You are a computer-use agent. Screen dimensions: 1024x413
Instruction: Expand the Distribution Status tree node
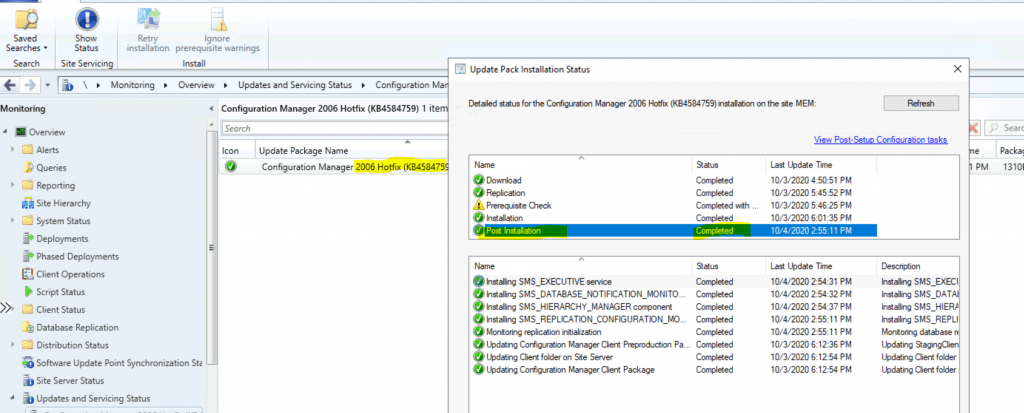[x=12, y=345]
